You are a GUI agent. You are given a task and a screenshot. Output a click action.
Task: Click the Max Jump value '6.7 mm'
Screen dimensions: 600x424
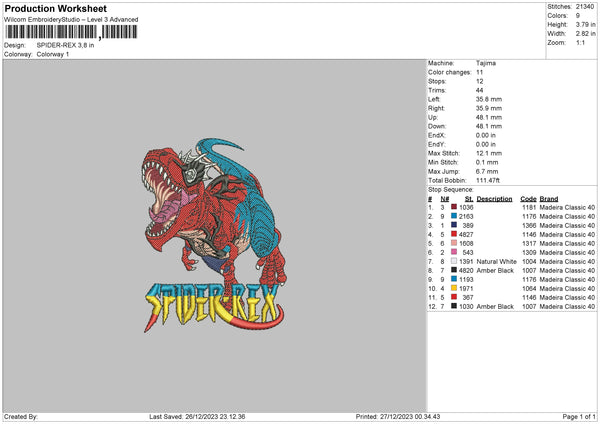[487, 171]
